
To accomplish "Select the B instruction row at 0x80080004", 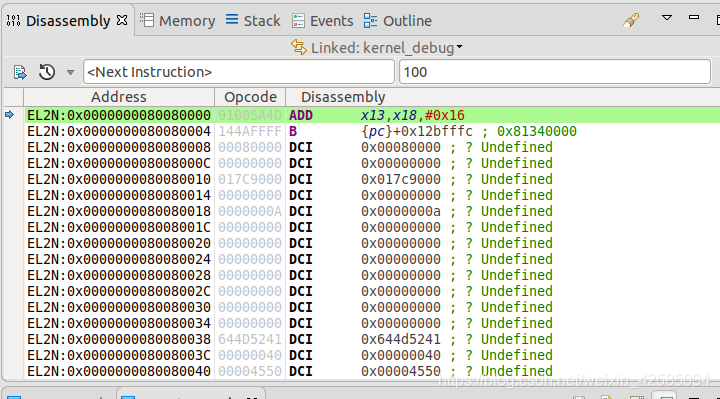I will coord(372,131).
